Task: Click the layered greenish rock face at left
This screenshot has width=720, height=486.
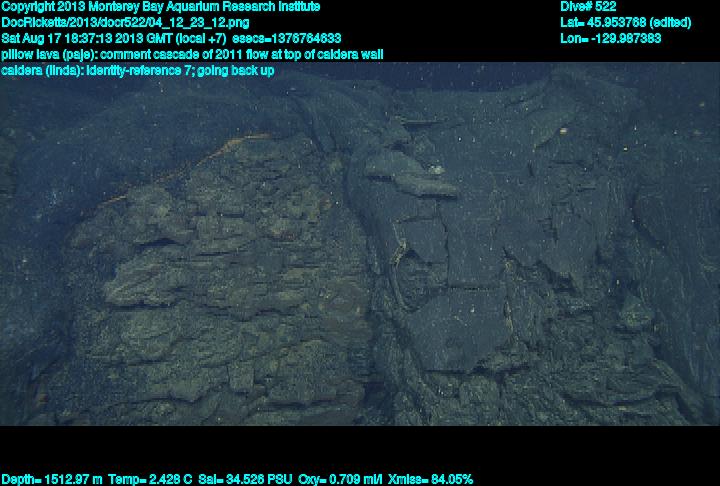Action: click(x=210, y=290)
